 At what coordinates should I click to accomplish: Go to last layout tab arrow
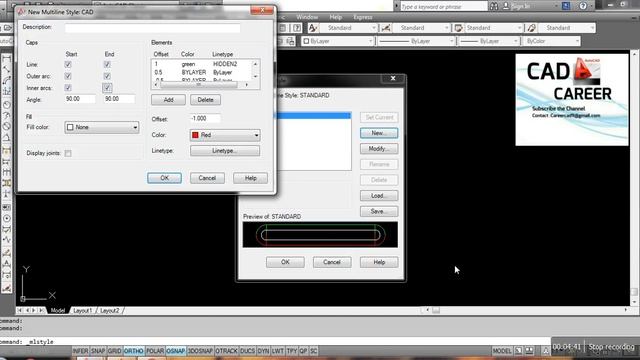tap(41, 311)
